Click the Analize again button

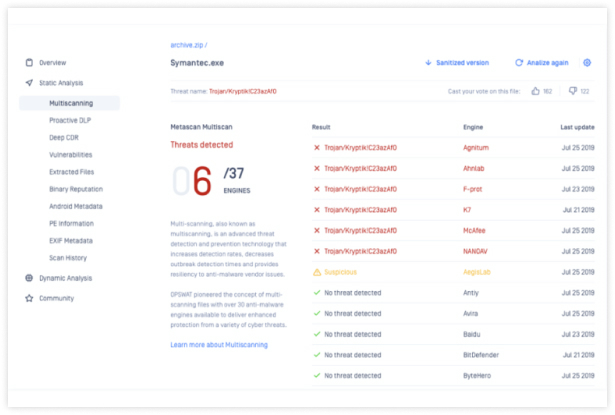(x=548, y=62)
